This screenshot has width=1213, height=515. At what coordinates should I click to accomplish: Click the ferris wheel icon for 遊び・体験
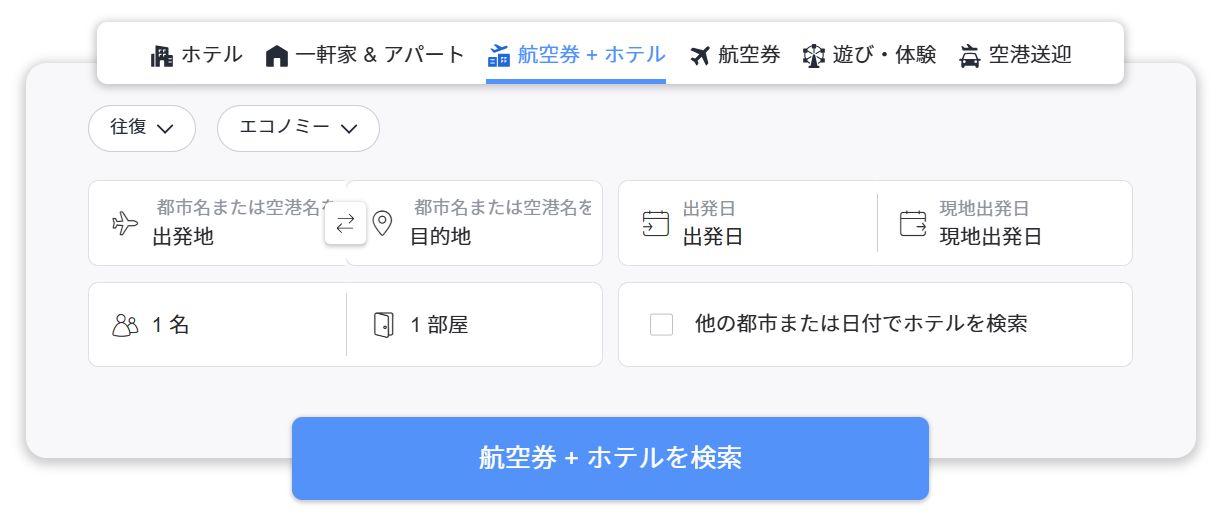click(x=814, y=56)
